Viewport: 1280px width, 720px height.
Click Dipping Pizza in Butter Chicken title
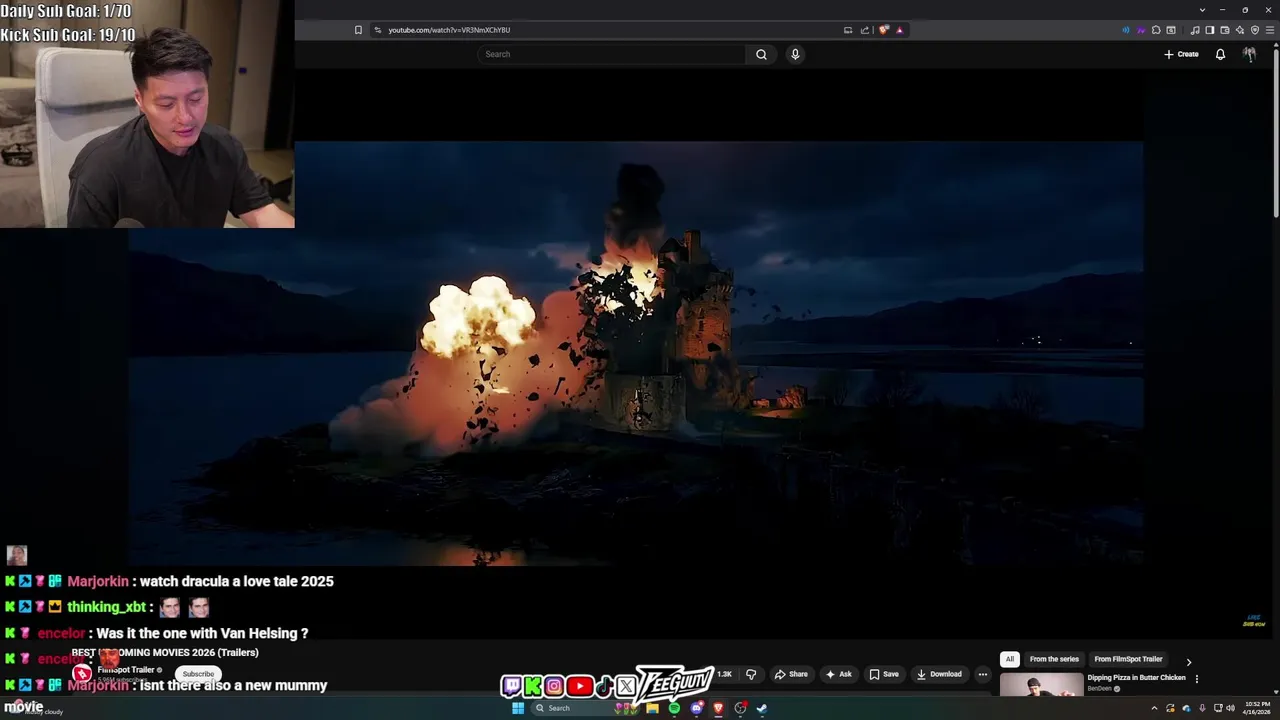click(x=1137, y=677)
